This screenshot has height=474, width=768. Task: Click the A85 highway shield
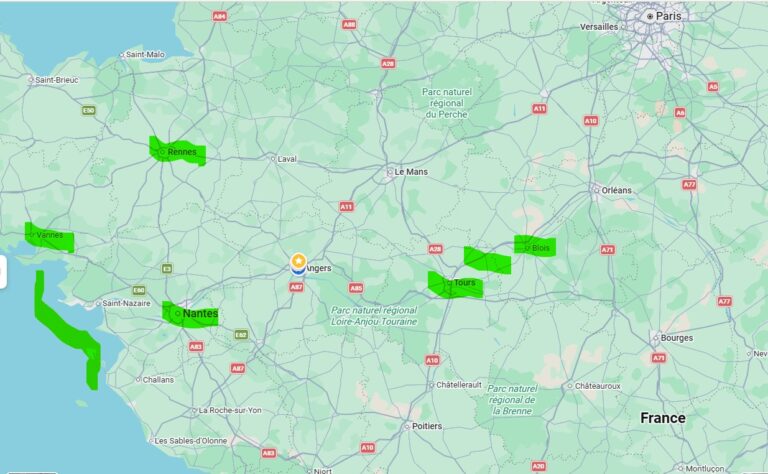[x=356, y=288]
